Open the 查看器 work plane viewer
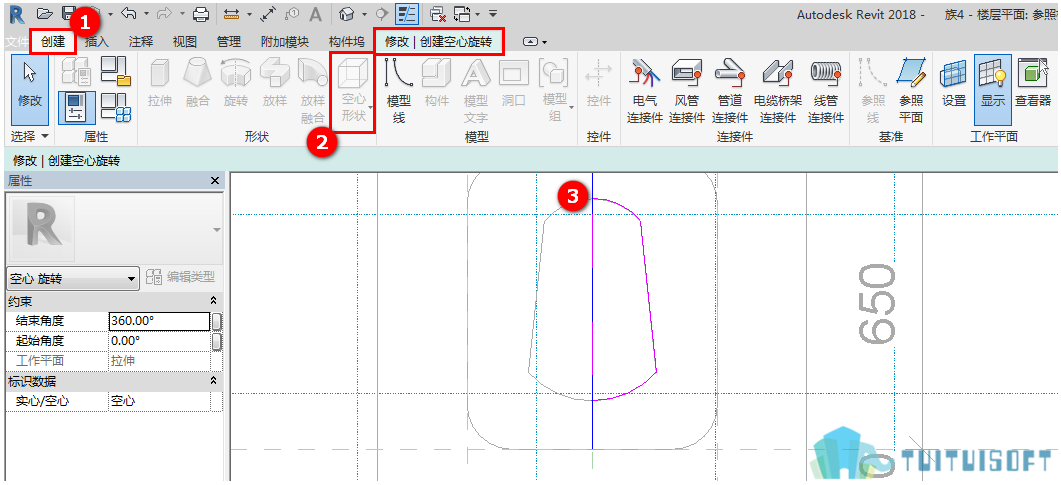 coord(1033,83)
